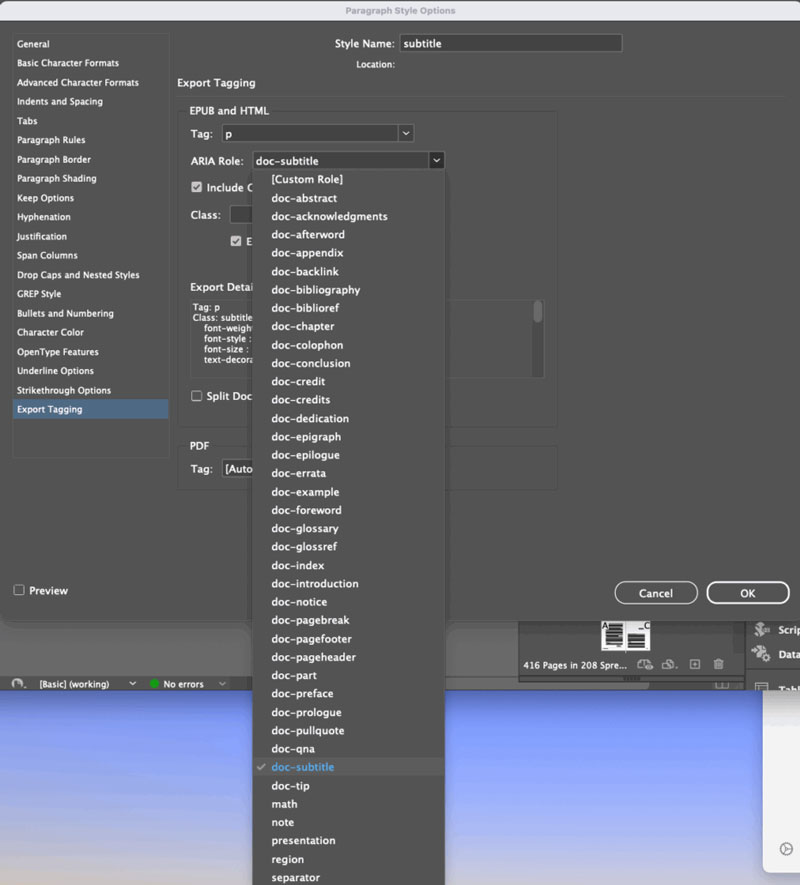800x885 pixels.
Task: Create a new page in the Pages panel
Action: (x=694, y=665)
